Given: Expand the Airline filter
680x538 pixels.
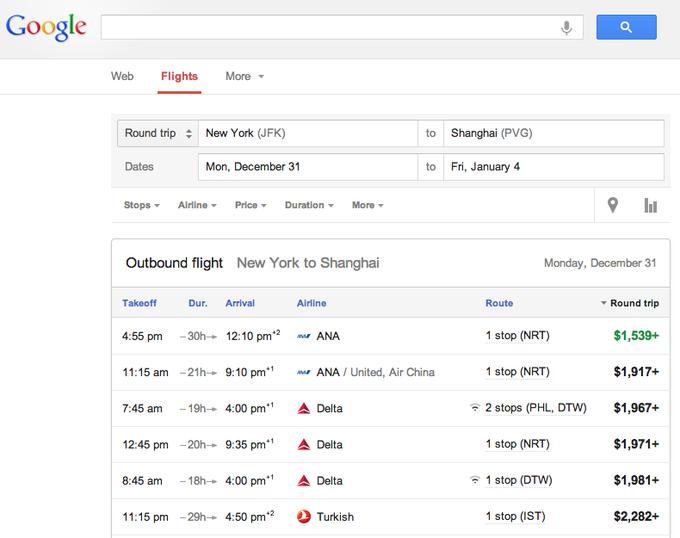Looking at the screenshot, I should pyautogui.click(x=197, y=205).
